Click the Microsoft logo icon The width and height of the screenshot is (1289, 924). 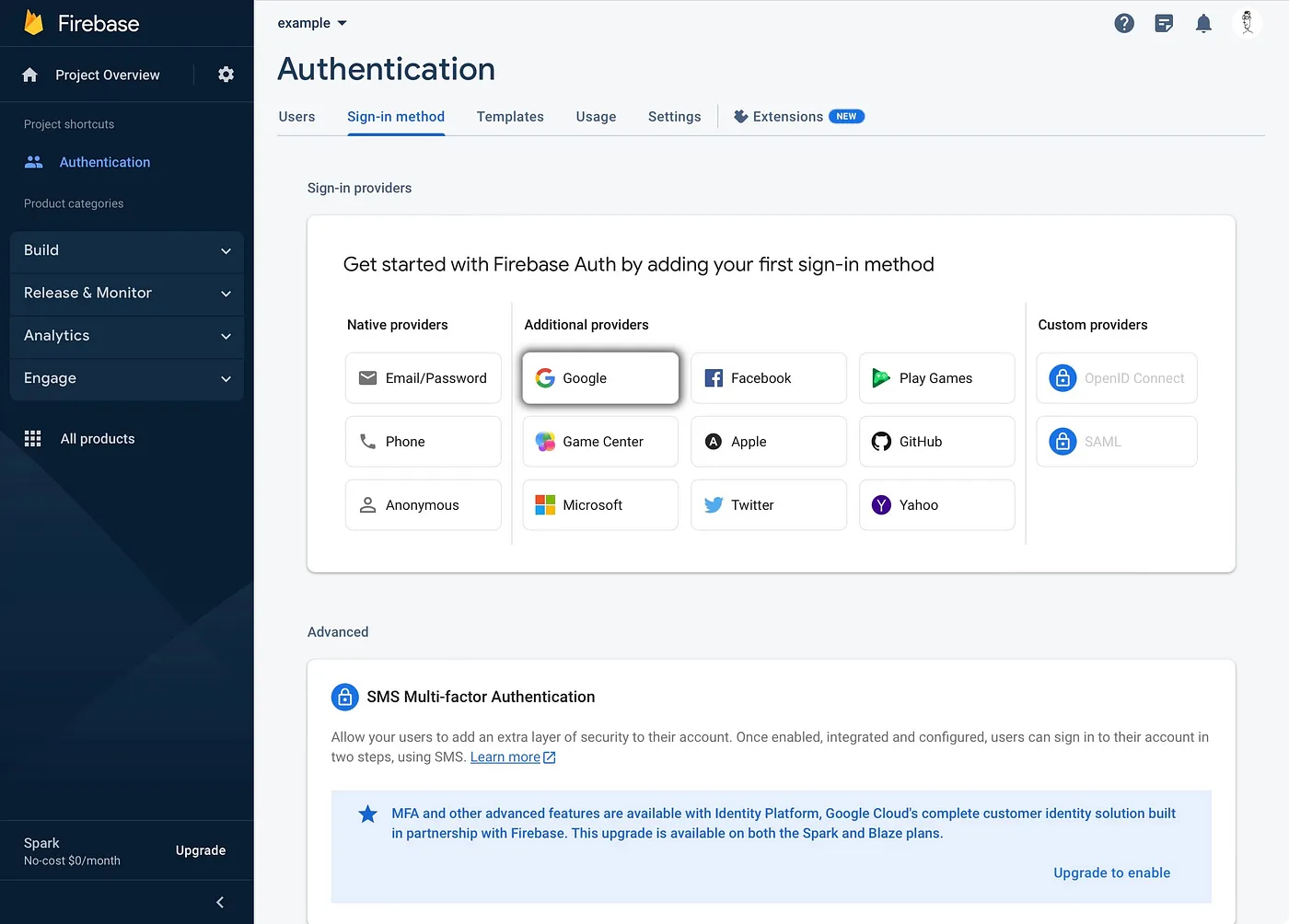[545, 505]
